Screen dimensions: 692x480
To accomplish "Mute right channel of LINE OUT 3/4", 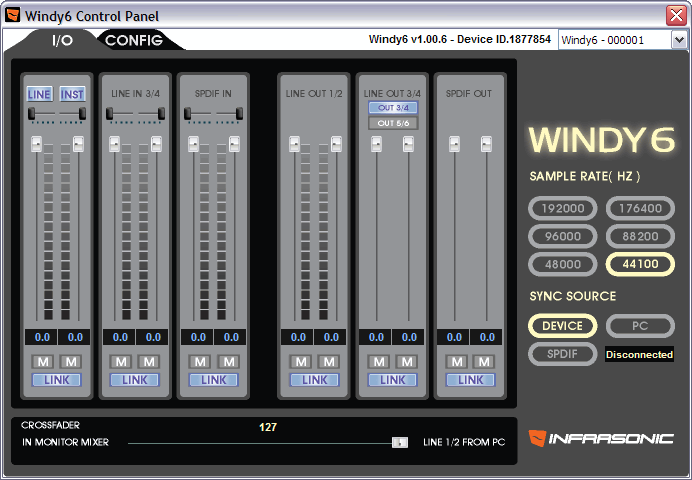I will coord(406,362).
